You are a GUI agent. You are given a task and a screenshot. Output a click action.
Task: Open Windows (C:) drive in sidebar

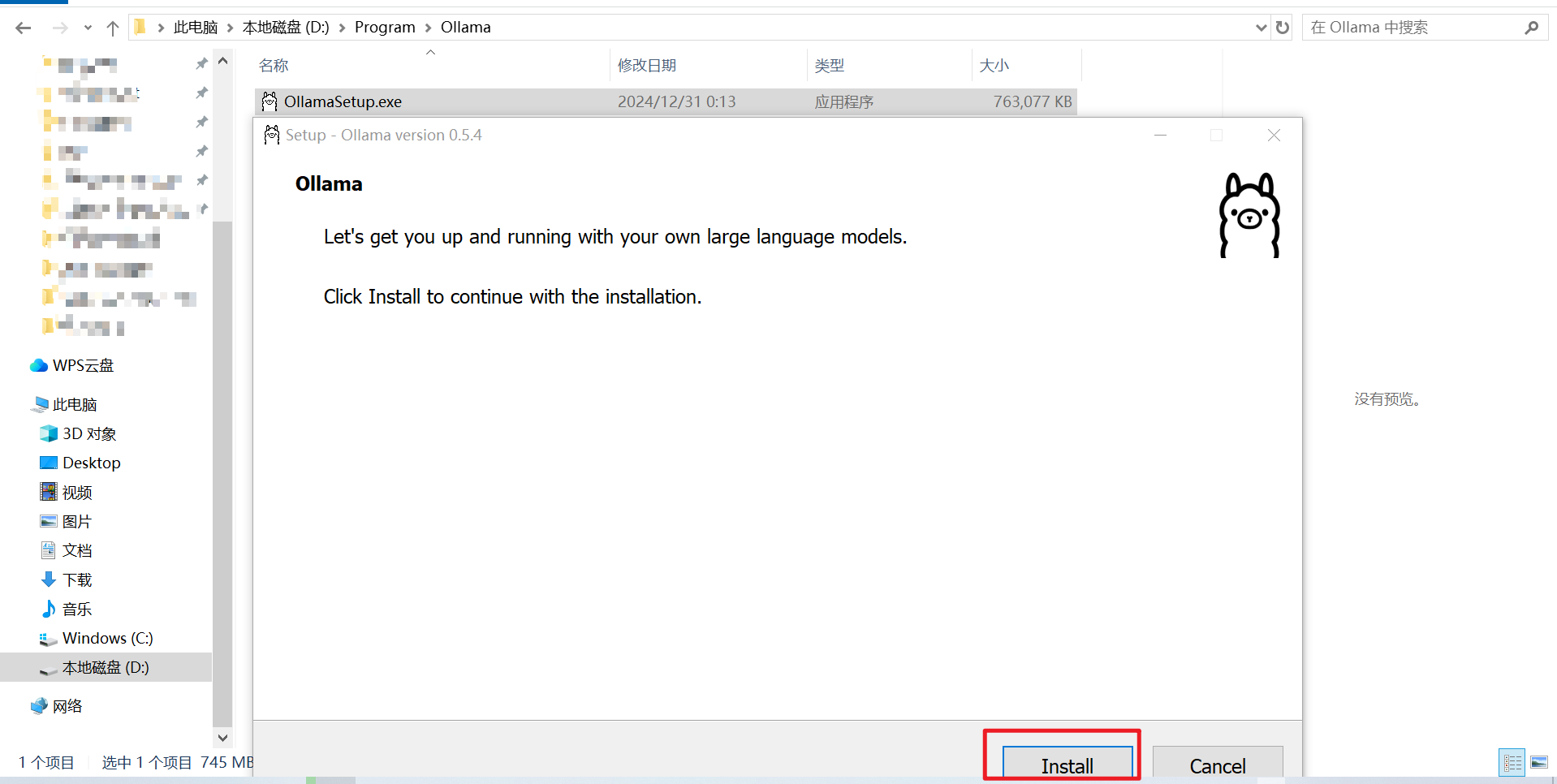pyautogui.click(x=108, y=638)
